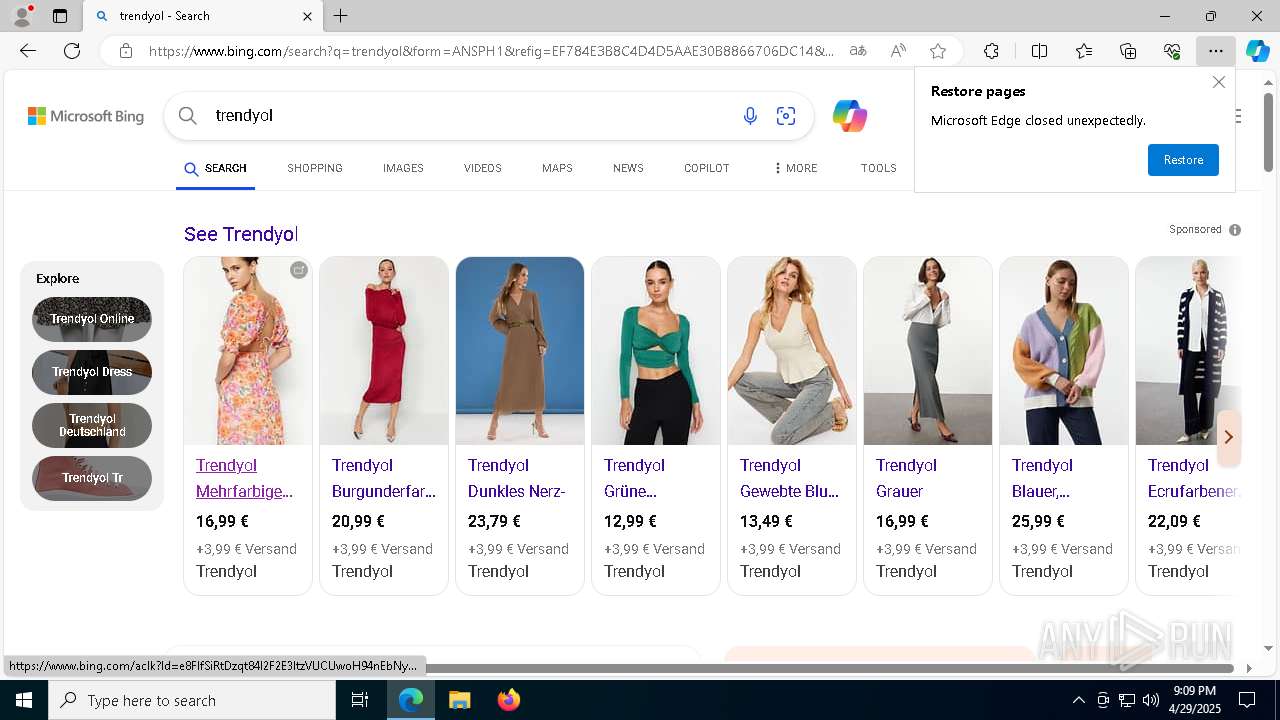This screenshot has width=1280, height=720.
Task: Refresh the page with reload icon
Action: [x=72, y=51]
